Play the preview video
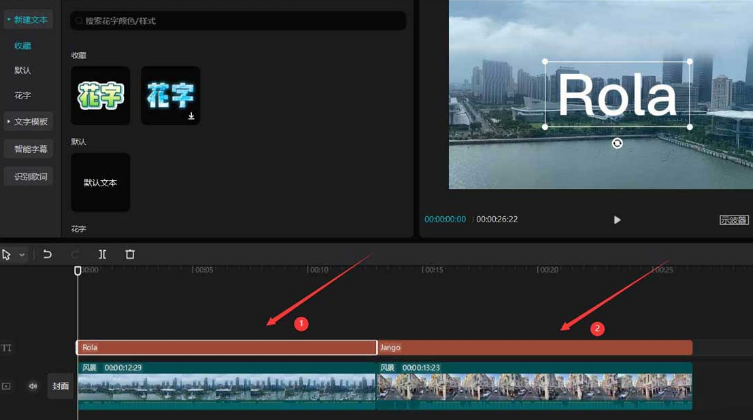 617,220
